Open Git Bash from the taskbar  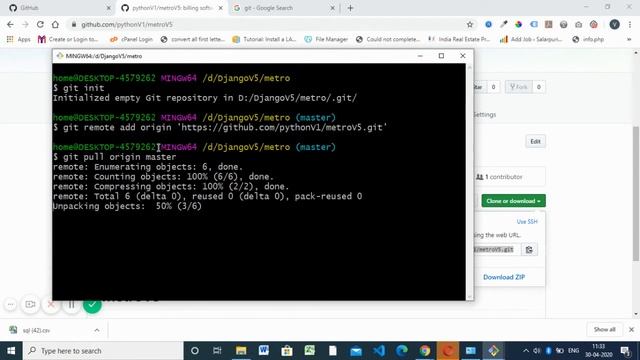tap(493, 351)
